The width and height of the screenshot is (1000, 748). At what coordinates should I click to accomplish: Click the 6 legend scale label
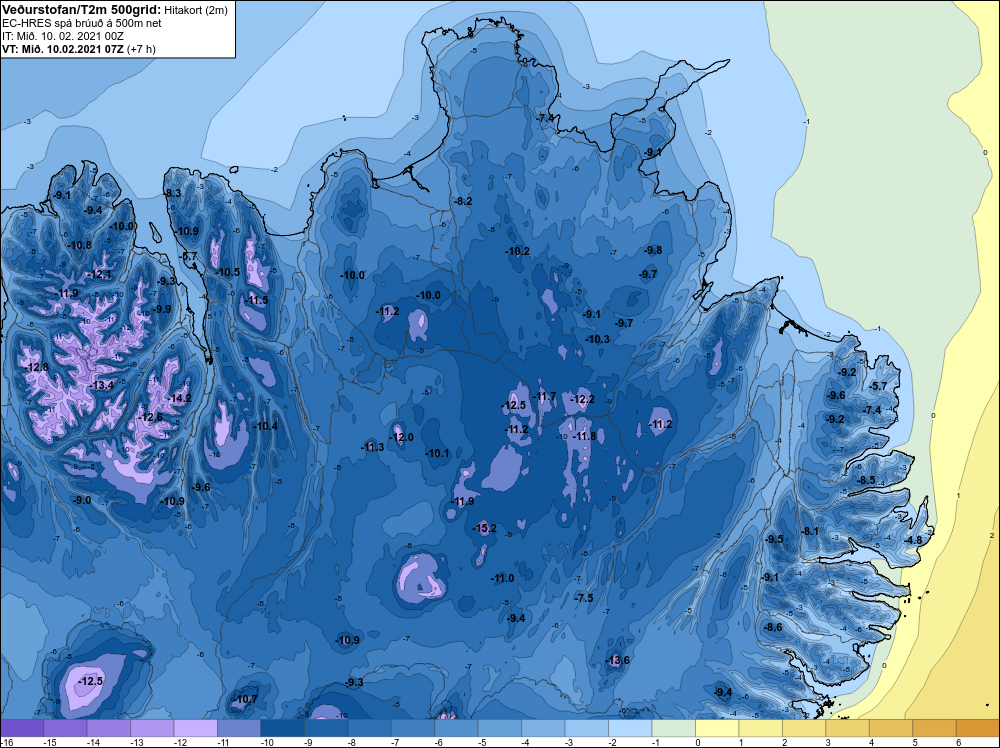pos(958,742)
